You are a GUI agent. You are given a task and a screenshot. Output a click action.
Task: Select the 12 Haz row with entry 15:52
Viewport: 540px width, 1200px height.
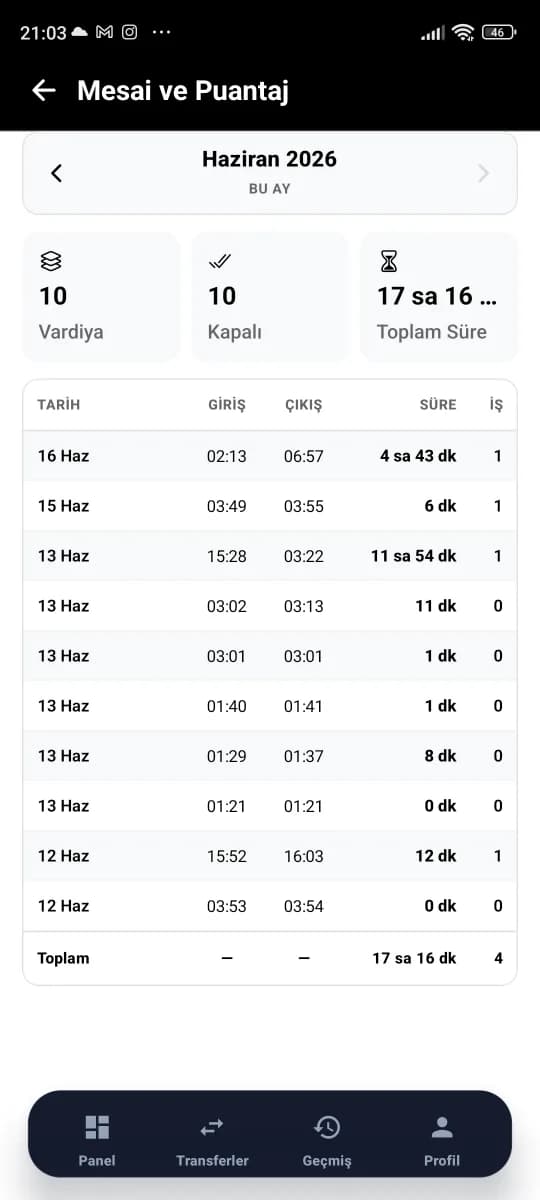tap(270, 856)
